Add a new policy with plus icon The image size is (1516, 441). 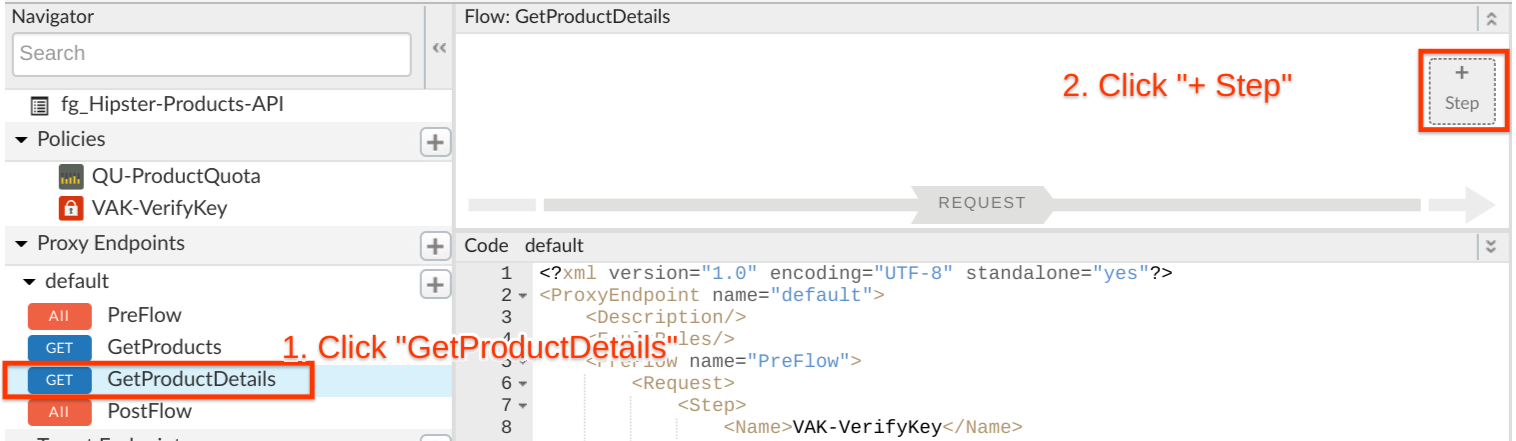coord(435,143)
